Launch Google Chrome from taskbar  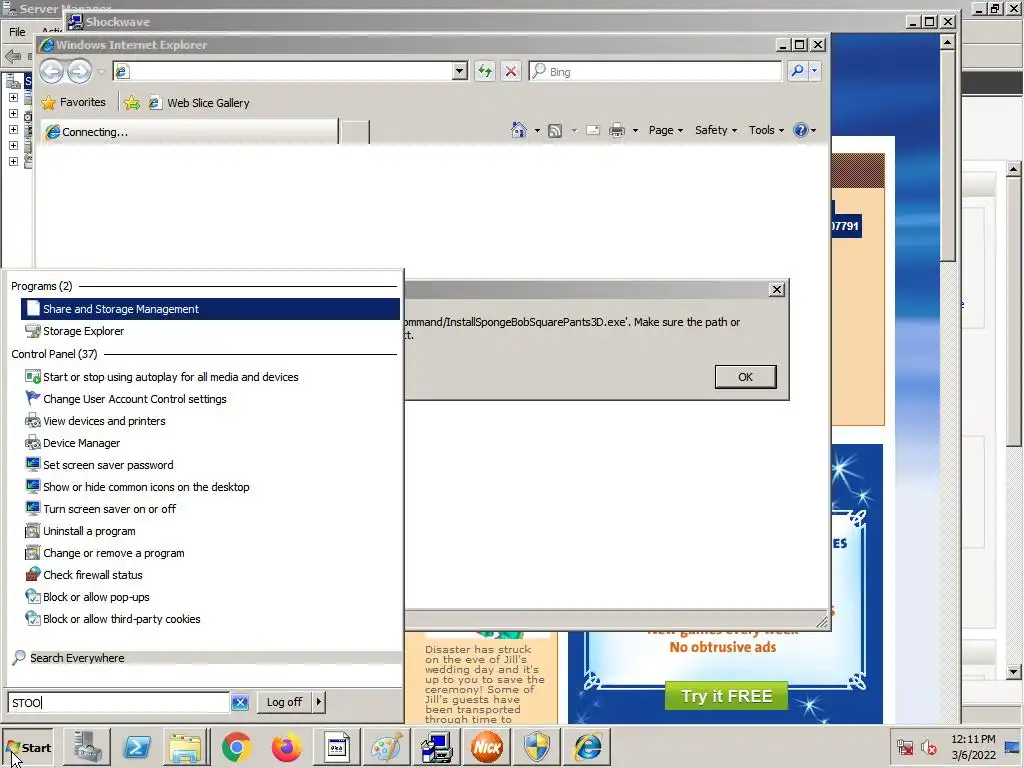click(x=236, y=747)
